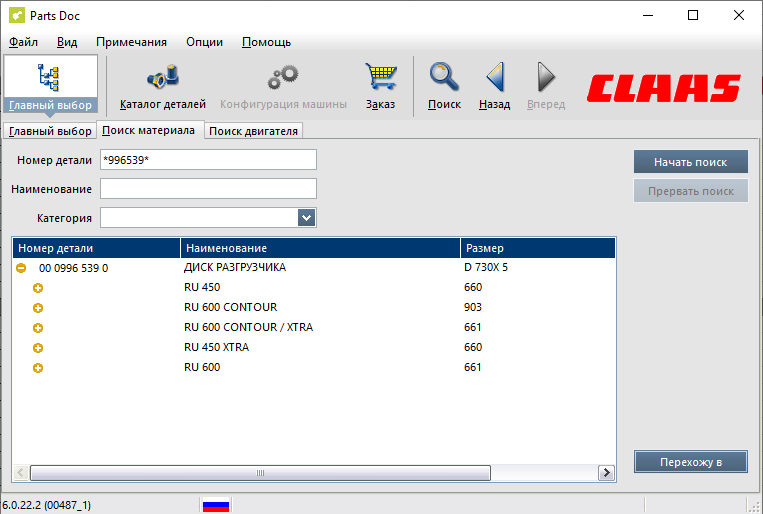763x514 pixels.
Task: Click the greyed-out Конфигурация машины gears icon
Action: point(283,77)
